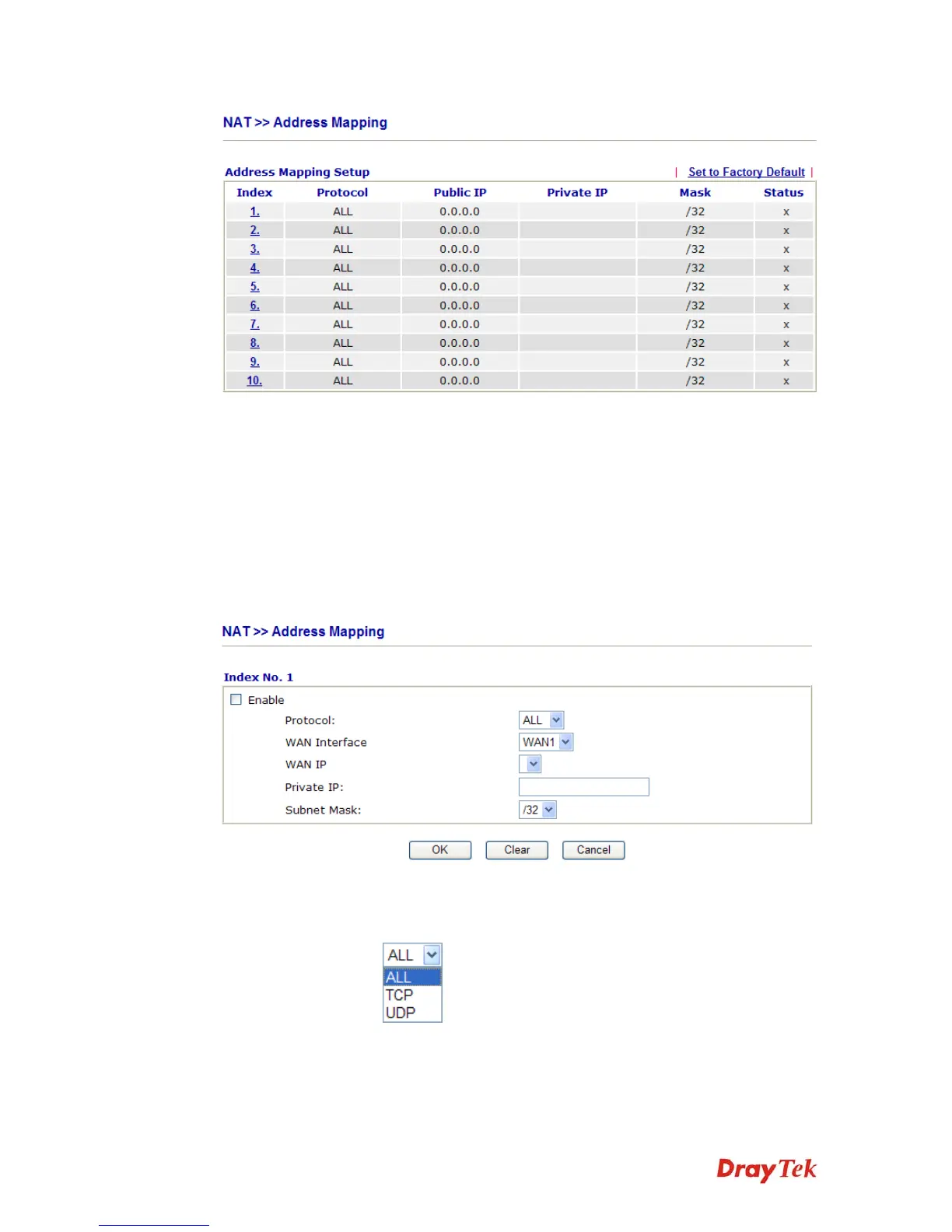The height and width of the screenshot is (1232, 952).
Task: Open index 9. address mapping entry
Action: [x=254, y=362]
